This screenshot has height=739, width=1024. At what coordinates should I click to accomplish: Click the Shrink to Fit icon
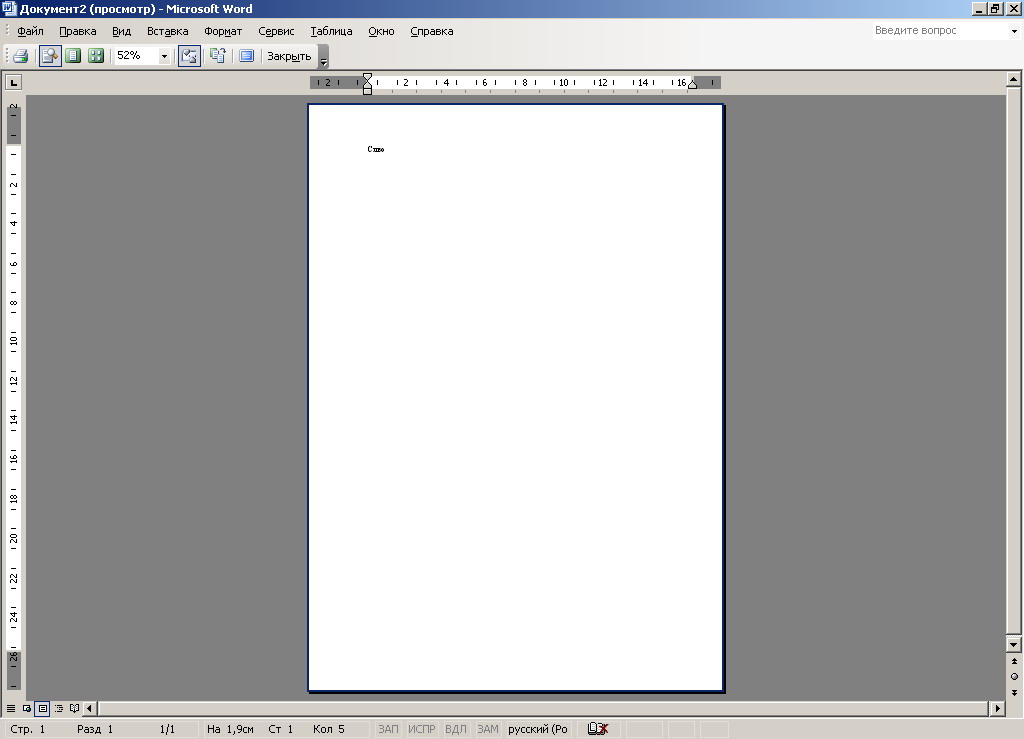tap(217, 56)
